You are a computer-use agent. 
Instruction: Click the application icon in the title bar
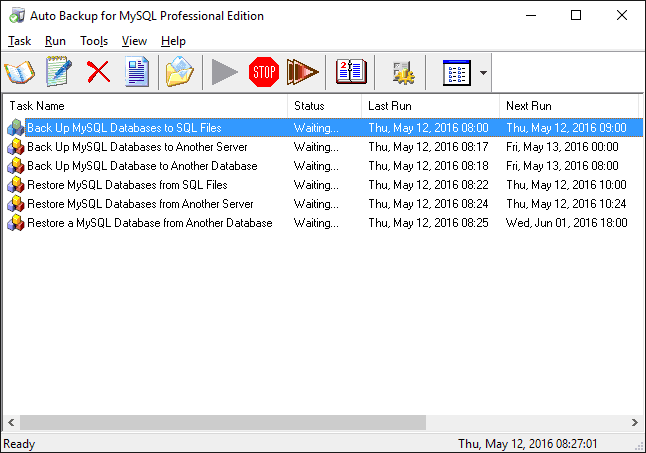click(x=17, y=16)
